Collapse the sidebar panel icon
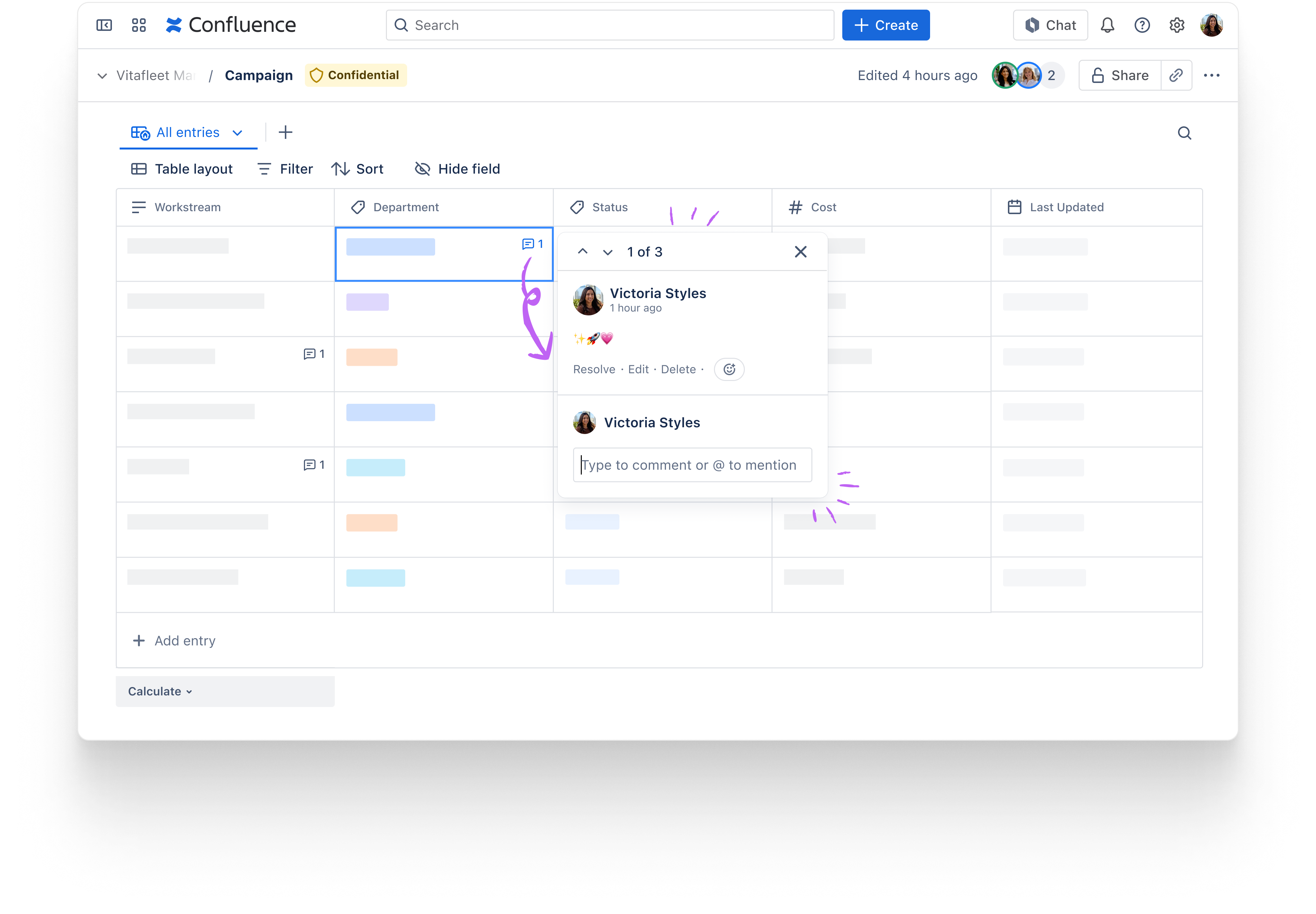Image resolution: width=1316 pixels, height=914 pixels. [104, 25]
